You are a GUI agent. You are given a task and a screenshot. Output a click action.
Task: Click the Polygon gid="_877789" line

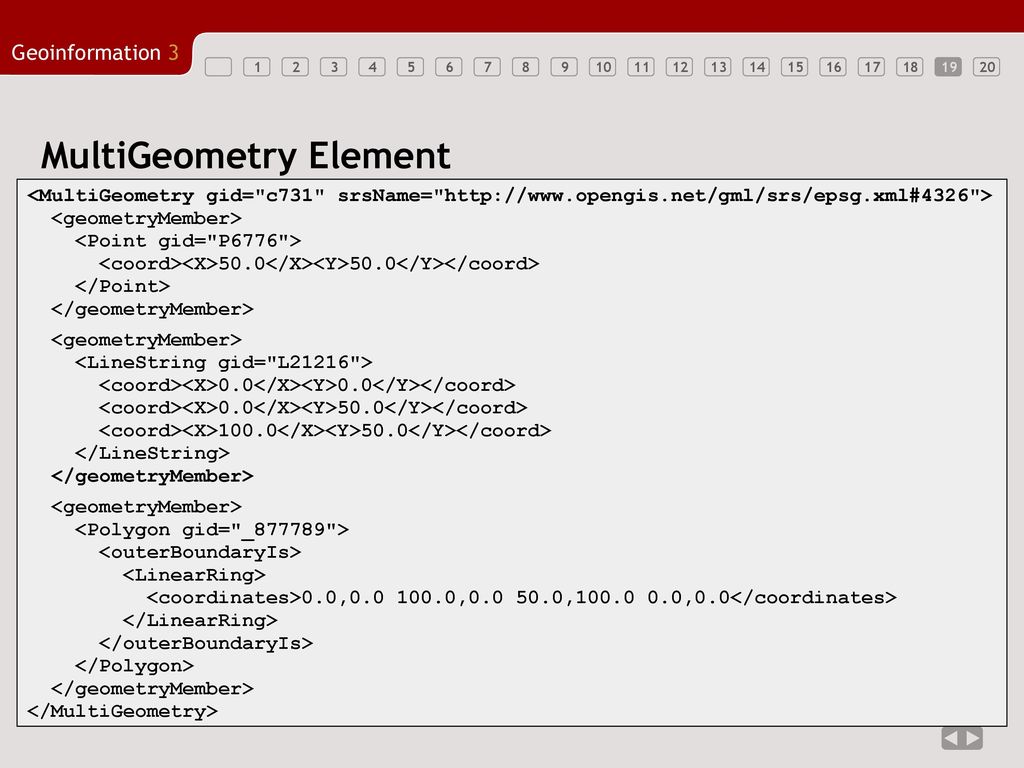click(x=212, y=529)
